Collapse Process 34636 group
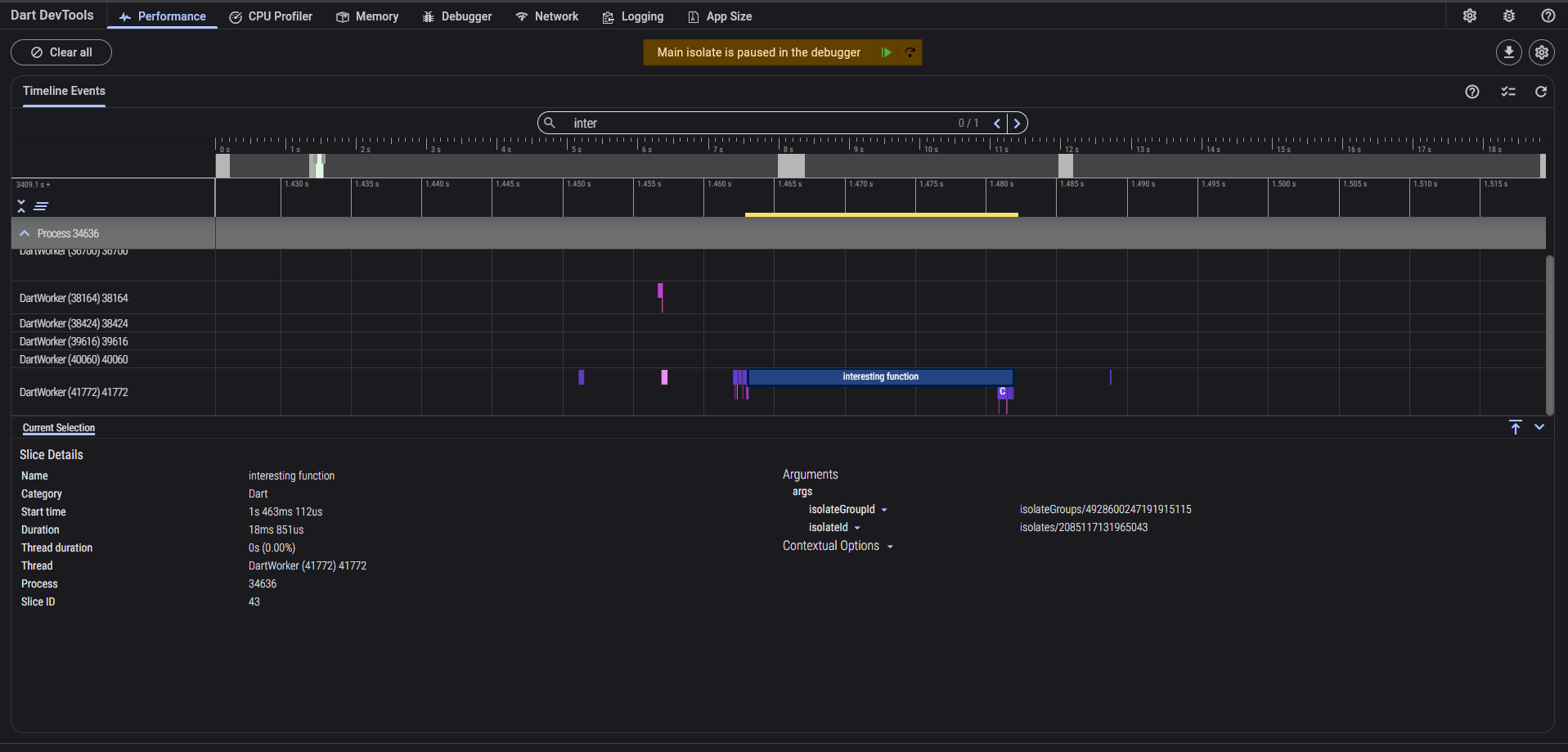1568x752 pixels. (x=25, y=233)
